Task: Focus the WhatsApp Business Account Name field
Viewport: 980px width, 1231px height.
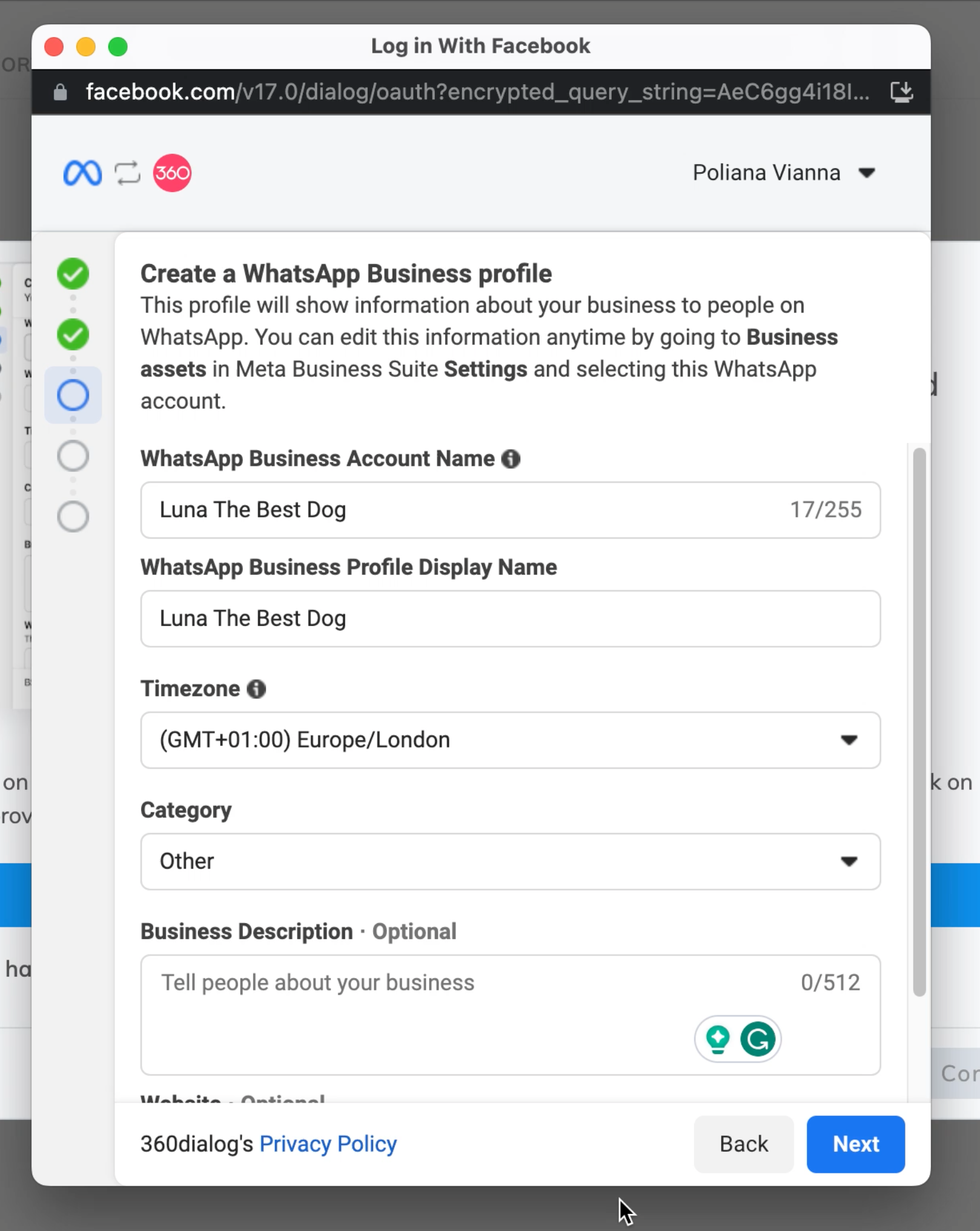Action: point(510,510)
